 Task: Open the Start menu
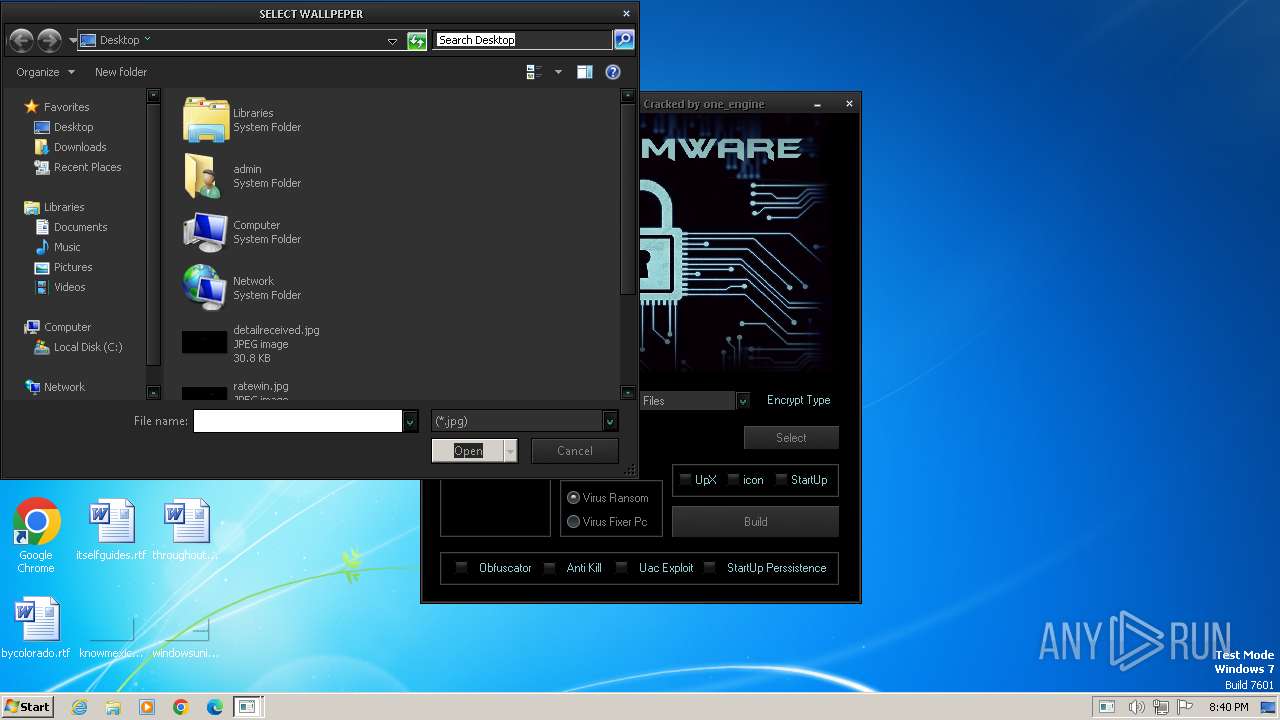pyautogui.click(x=27, y=707)
